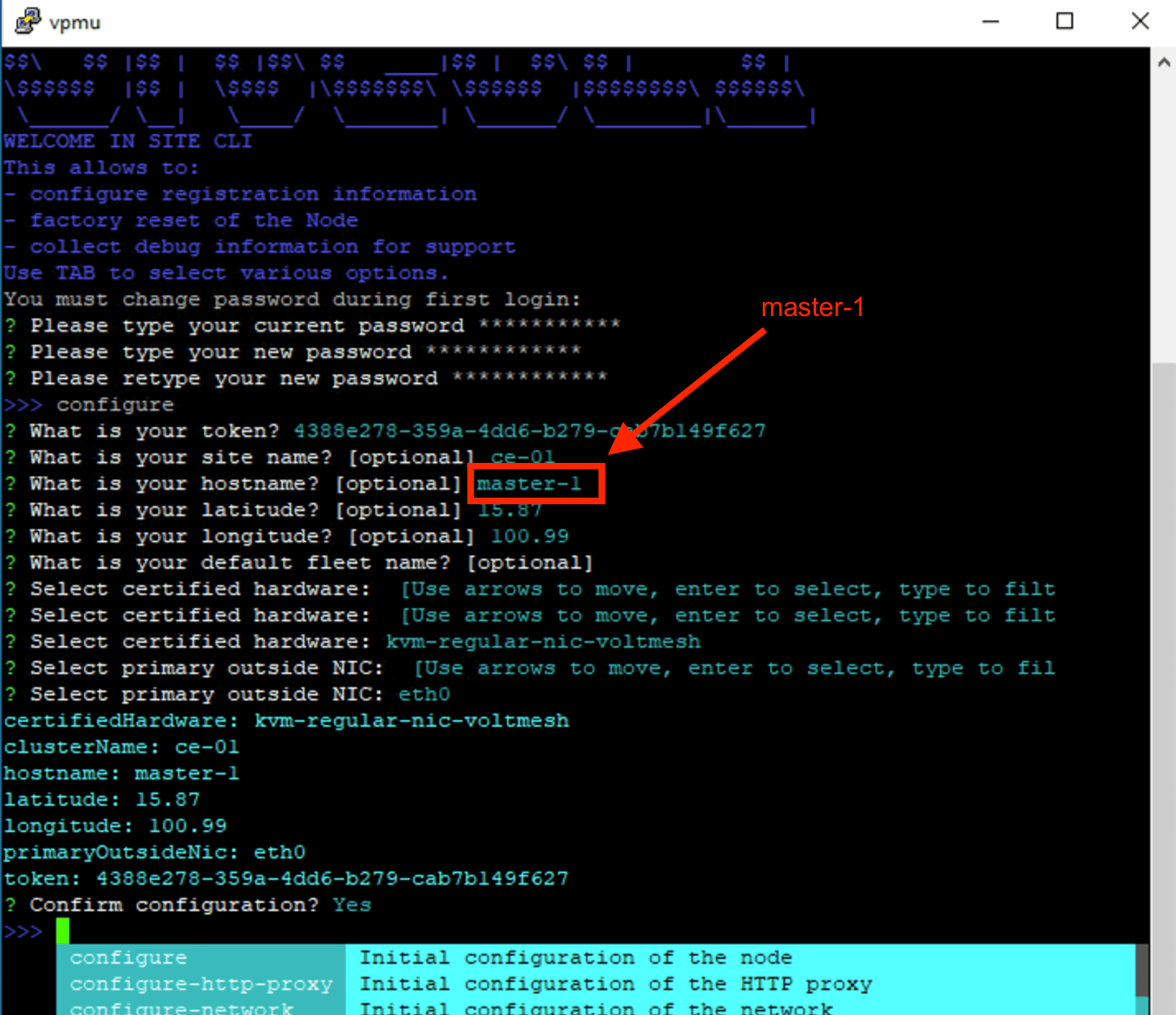
Task: Click the "Initial configuration of the HTTP proxy" description
Action: coord(615,984)
